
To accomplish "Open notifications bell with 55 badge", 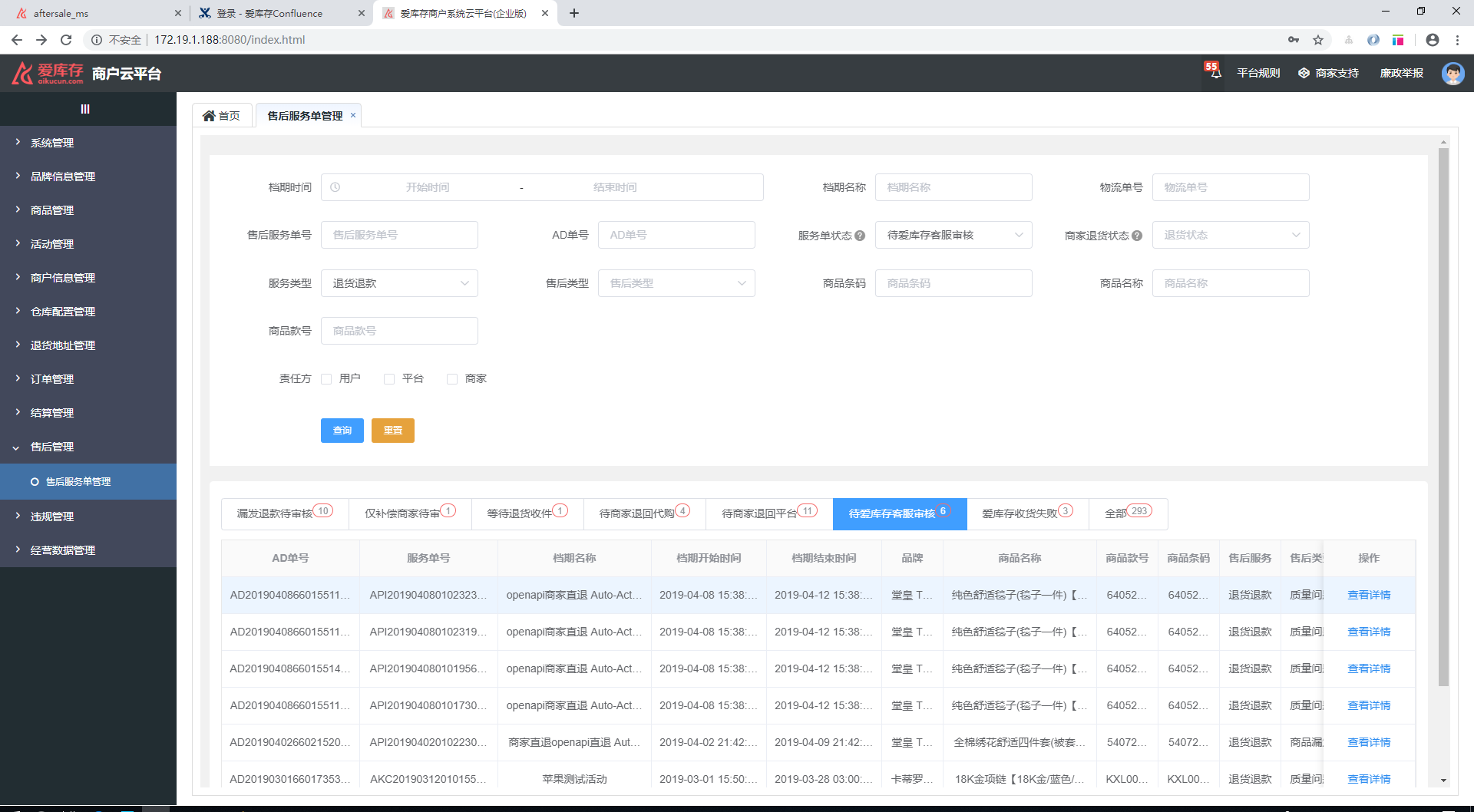I will coord(1214,71).
